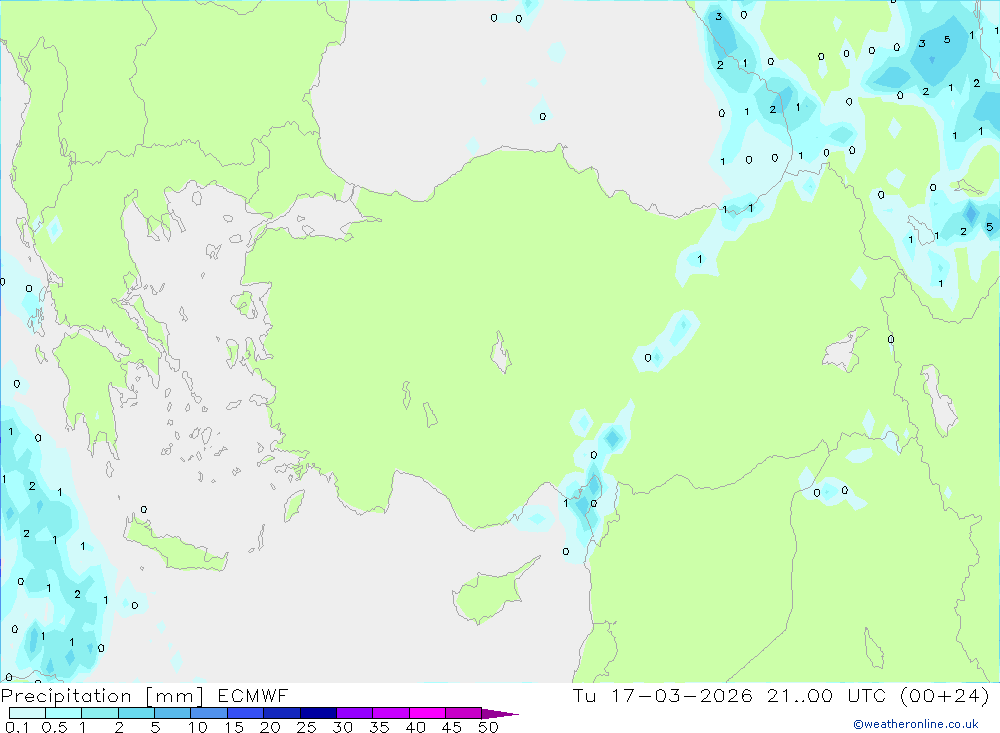
Task: Click the 20–25 mm dark blue legend swatch
Action: pos(282,713)
